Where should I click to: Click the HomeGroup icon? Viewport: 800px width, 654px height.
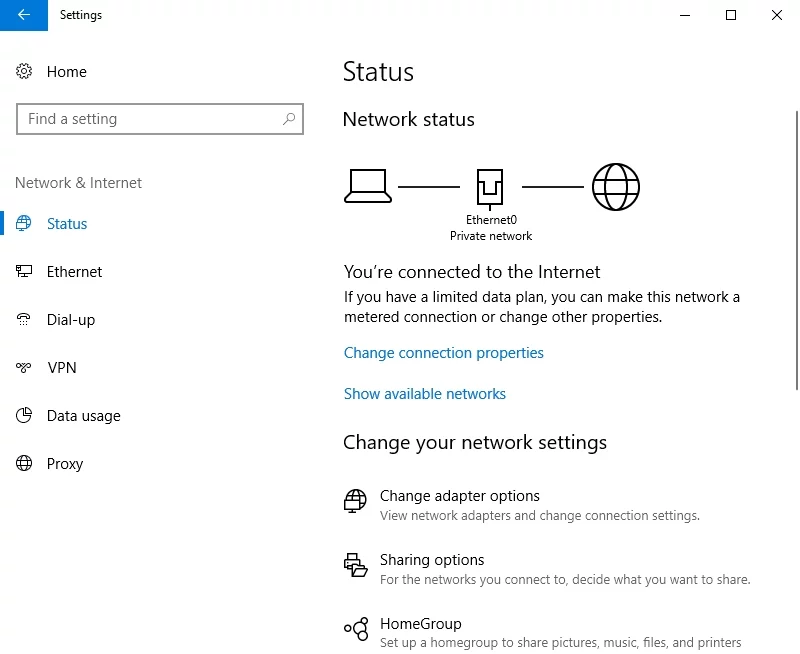click(355, 629)
